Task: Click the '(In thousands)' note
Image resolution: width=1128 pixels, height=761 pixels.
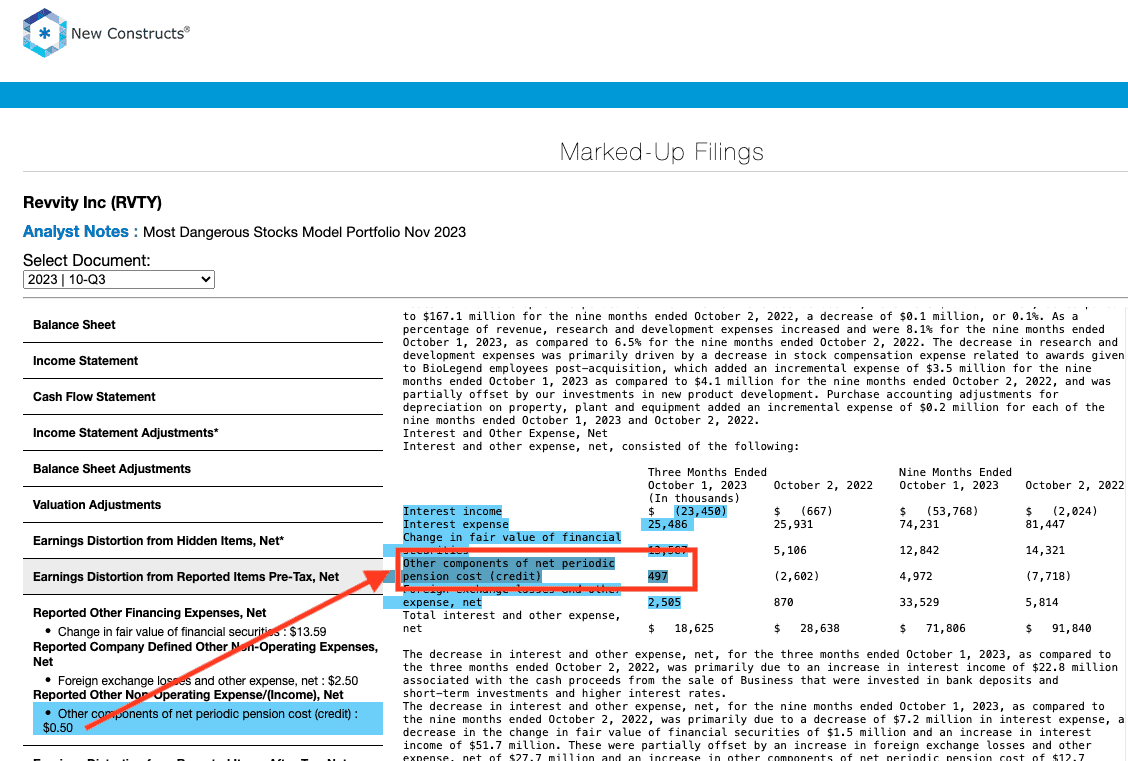Action: pyautogui.click(x=693, y=498)
